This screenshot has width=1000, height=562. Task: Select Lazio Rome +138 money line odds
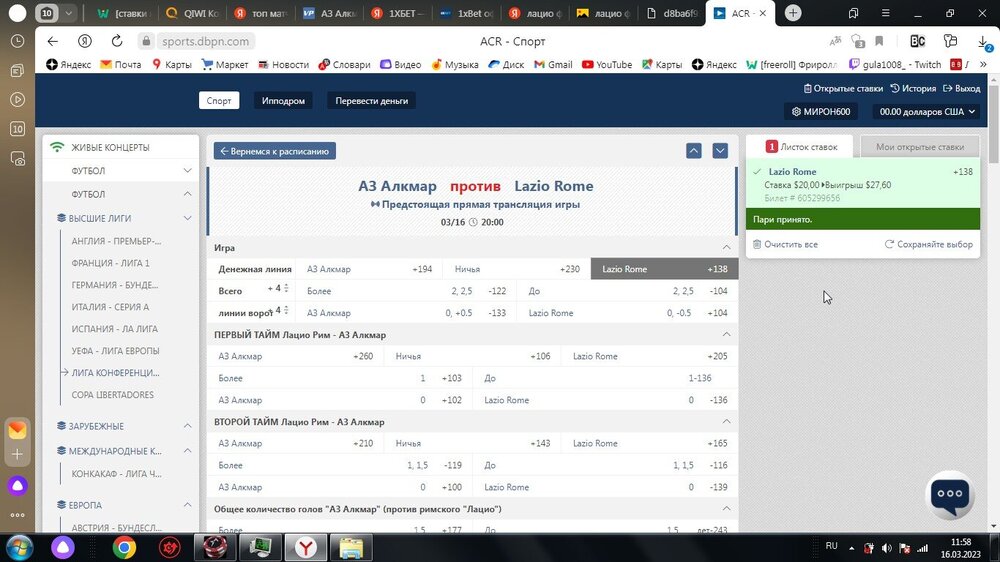click(x=664, y=269)
